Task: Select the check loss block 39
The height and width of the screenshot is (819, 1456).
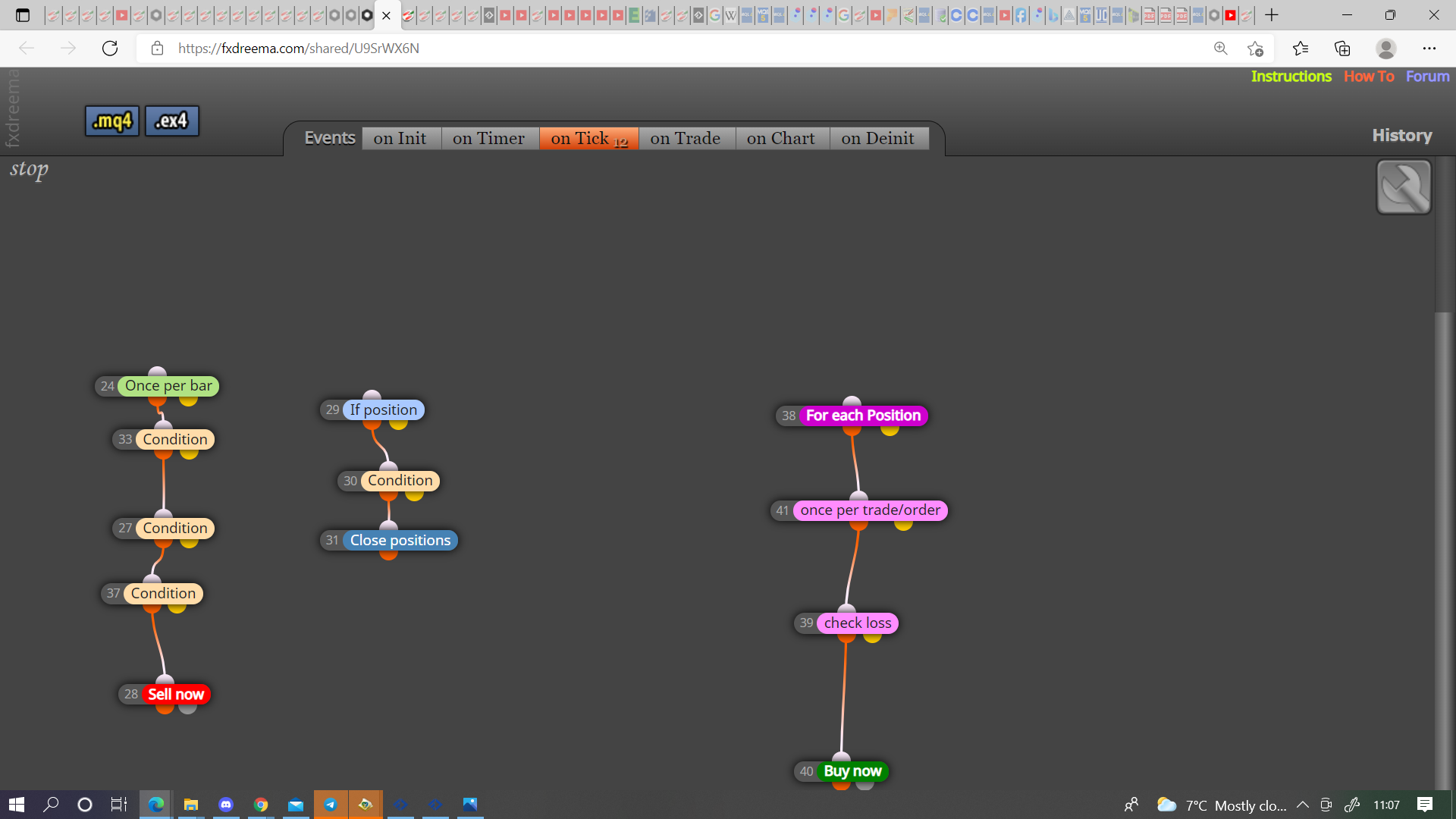Action: tap(858, 623)
